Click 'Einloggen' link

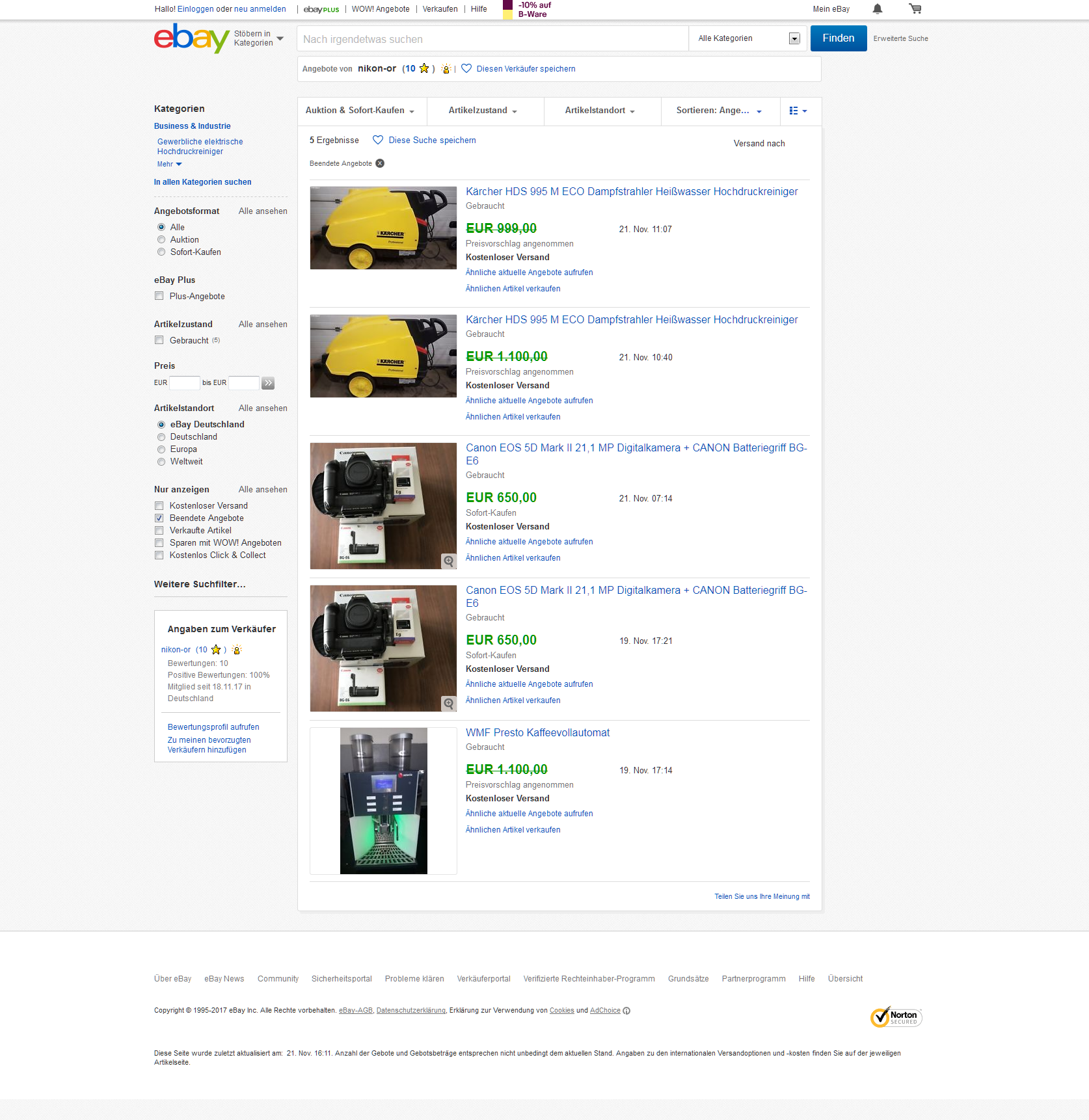pos(195,9)
